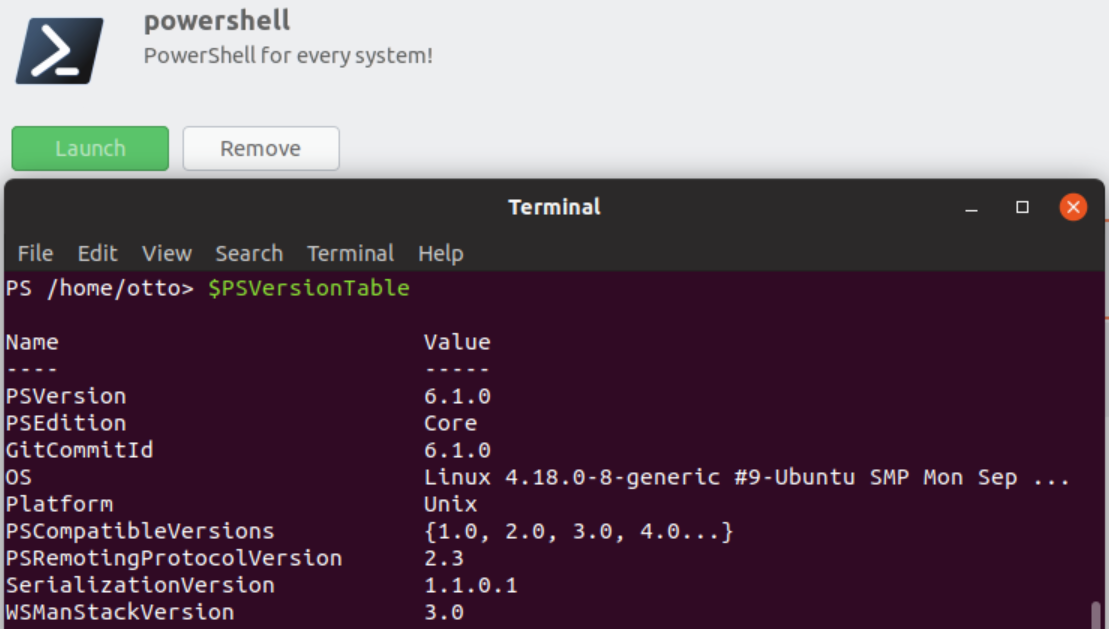1109x629 pixels.
Task: Click the $PSVersionTable command text
Action: pyautogui.click(x=309, y=288)
